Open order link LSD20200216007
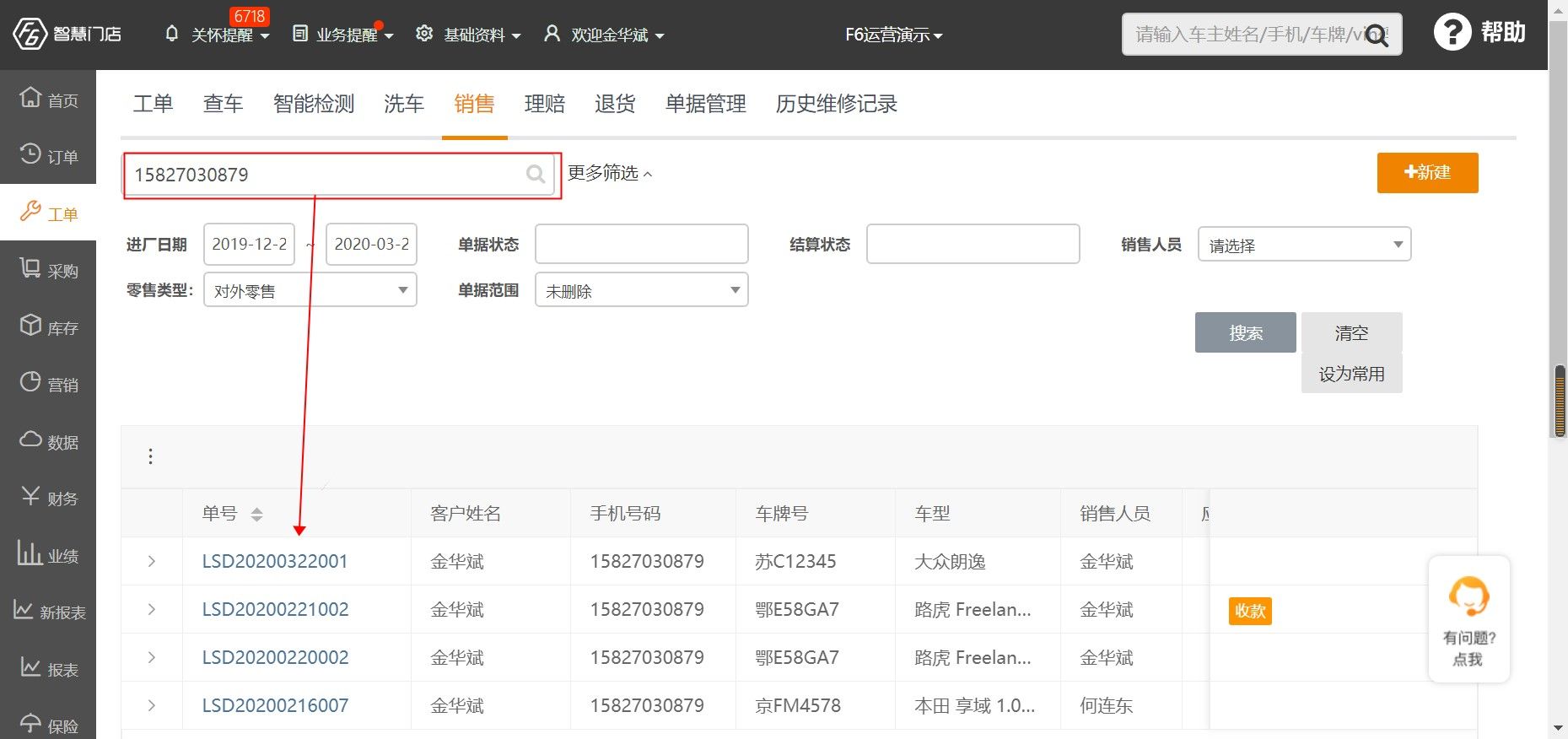 [x=275, y=705]
